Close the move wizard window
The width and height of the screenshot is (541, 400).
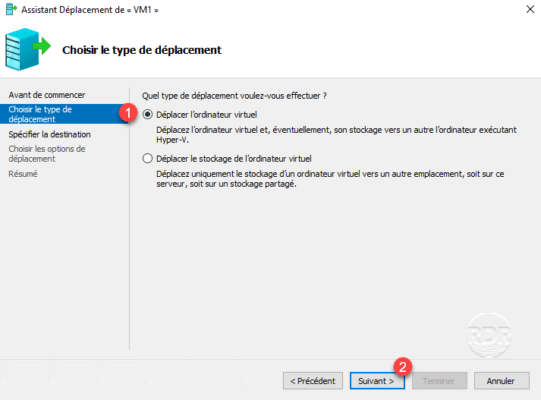pyautogui.click(x=530, y=9)
